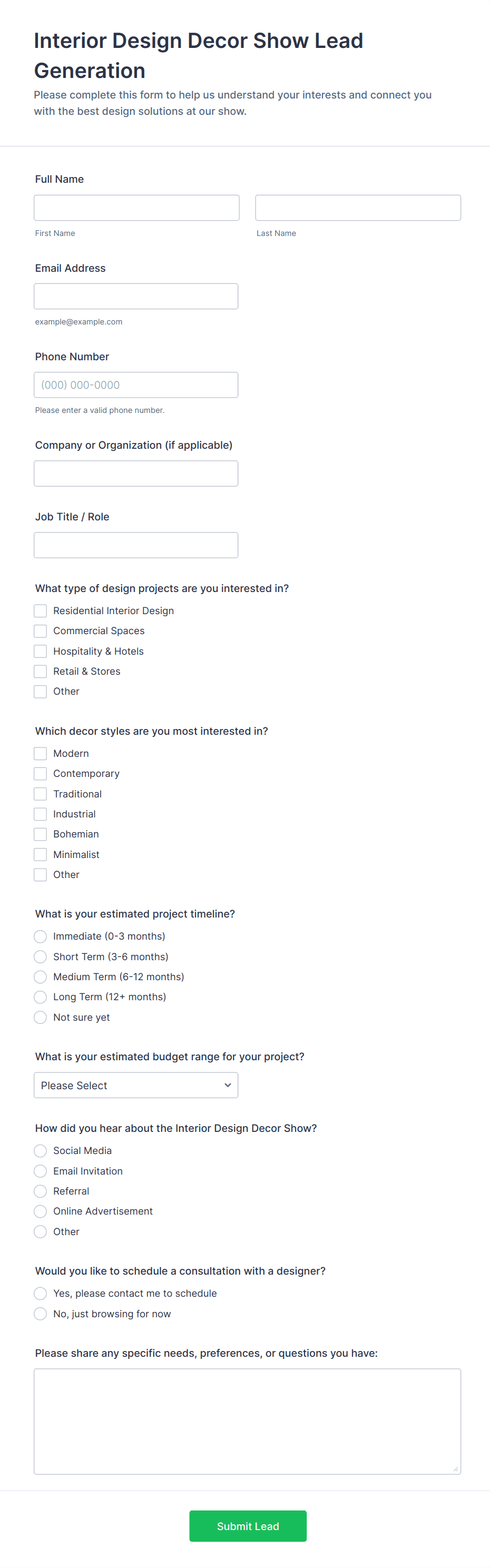Click the First Name input field
Screen dimensions: 490x1568
(x=136, y=208)
